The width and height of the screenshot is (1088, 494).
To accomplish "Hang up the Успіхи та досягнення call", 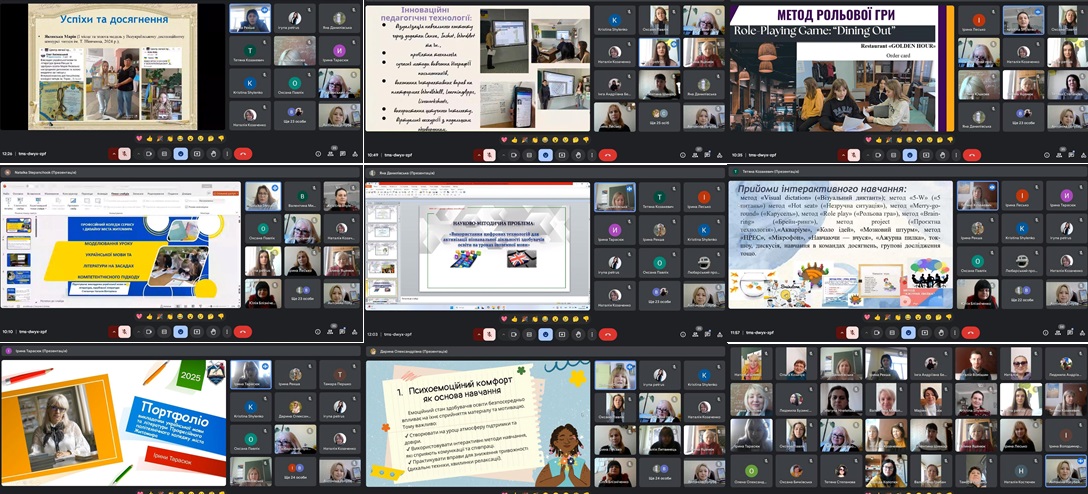I will tap(242, 154).
